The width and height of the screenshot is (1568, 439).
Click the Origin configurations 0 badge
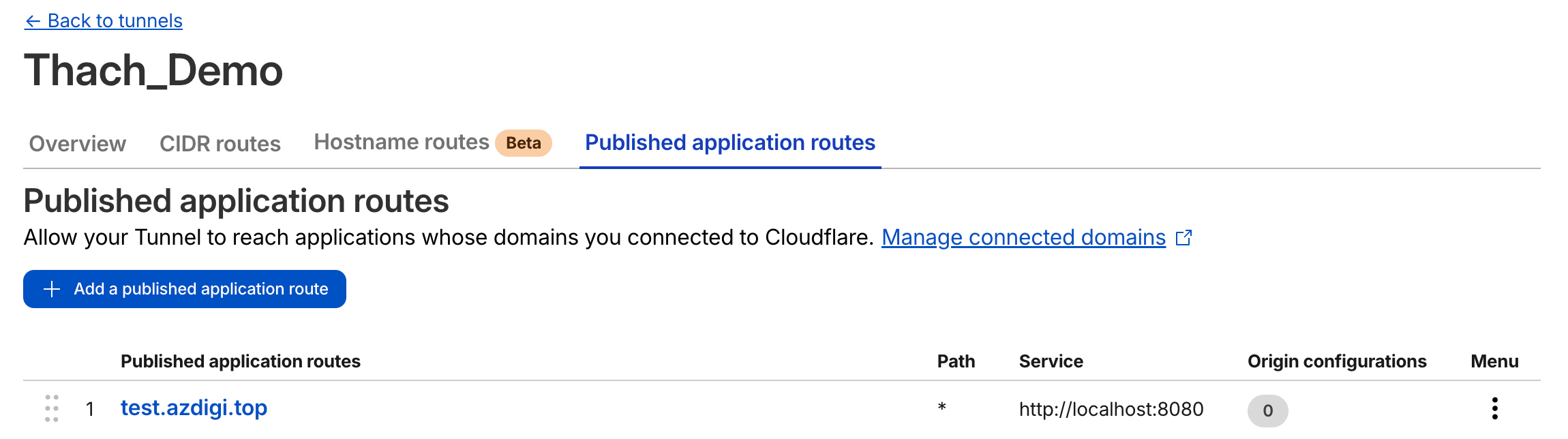(1268, 410)
